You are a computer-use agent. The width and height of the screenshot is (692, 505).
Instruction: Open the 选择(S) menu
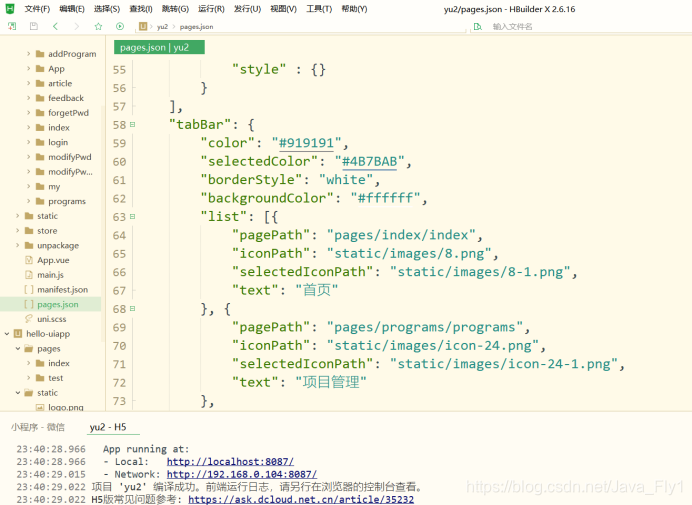pos(107,9)
